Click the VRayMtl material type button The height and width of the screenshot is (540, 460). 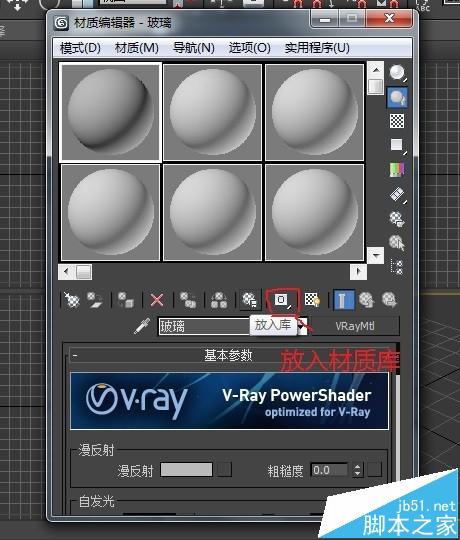pyautogui.click(x=355, y=326)
